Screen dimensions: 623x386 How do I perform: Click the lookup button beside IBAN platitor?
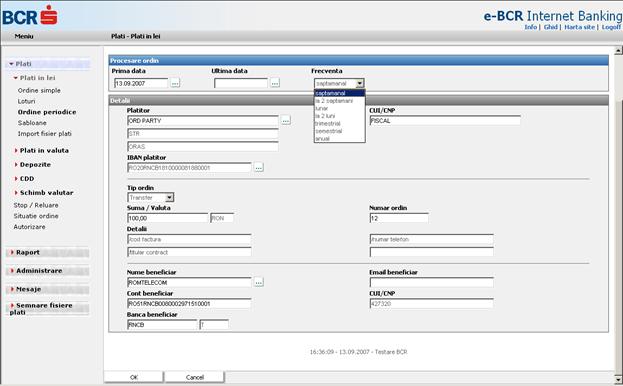[259, 168]
